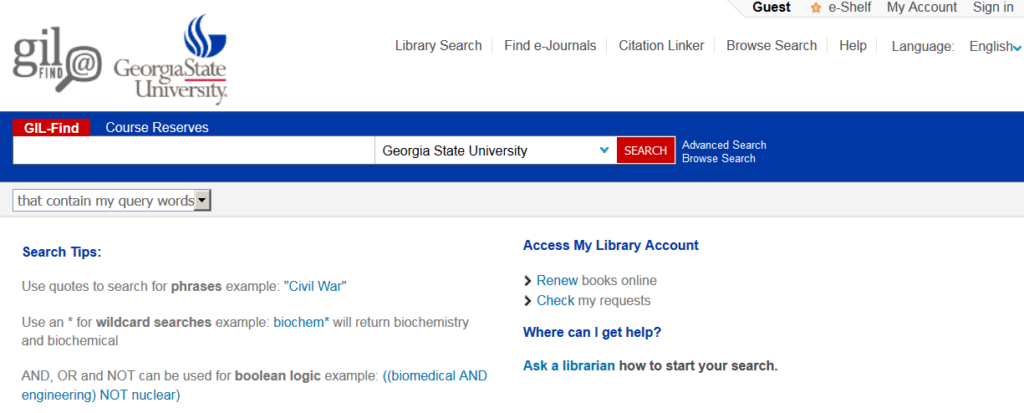Screen dimensions: 1024x413
Task: Click the Georgia State University logo
Action: click(171, 59)
